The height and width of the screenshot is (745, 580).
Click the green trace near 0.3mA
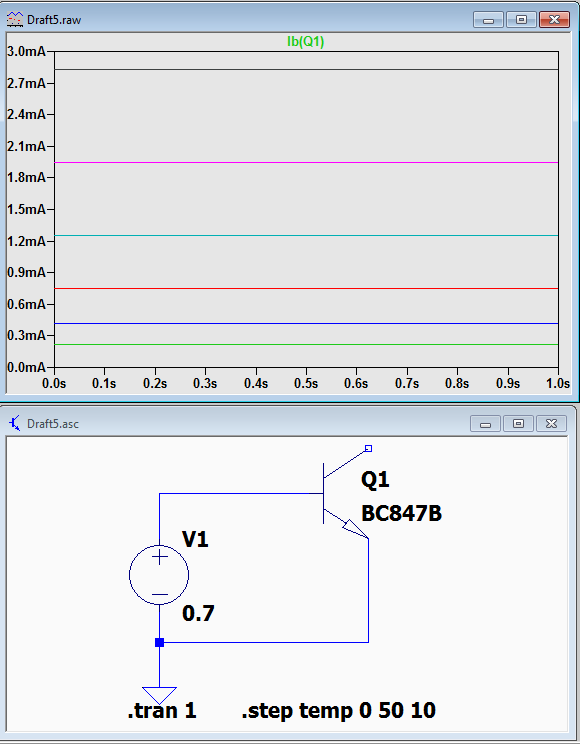(x=306, y=344)
